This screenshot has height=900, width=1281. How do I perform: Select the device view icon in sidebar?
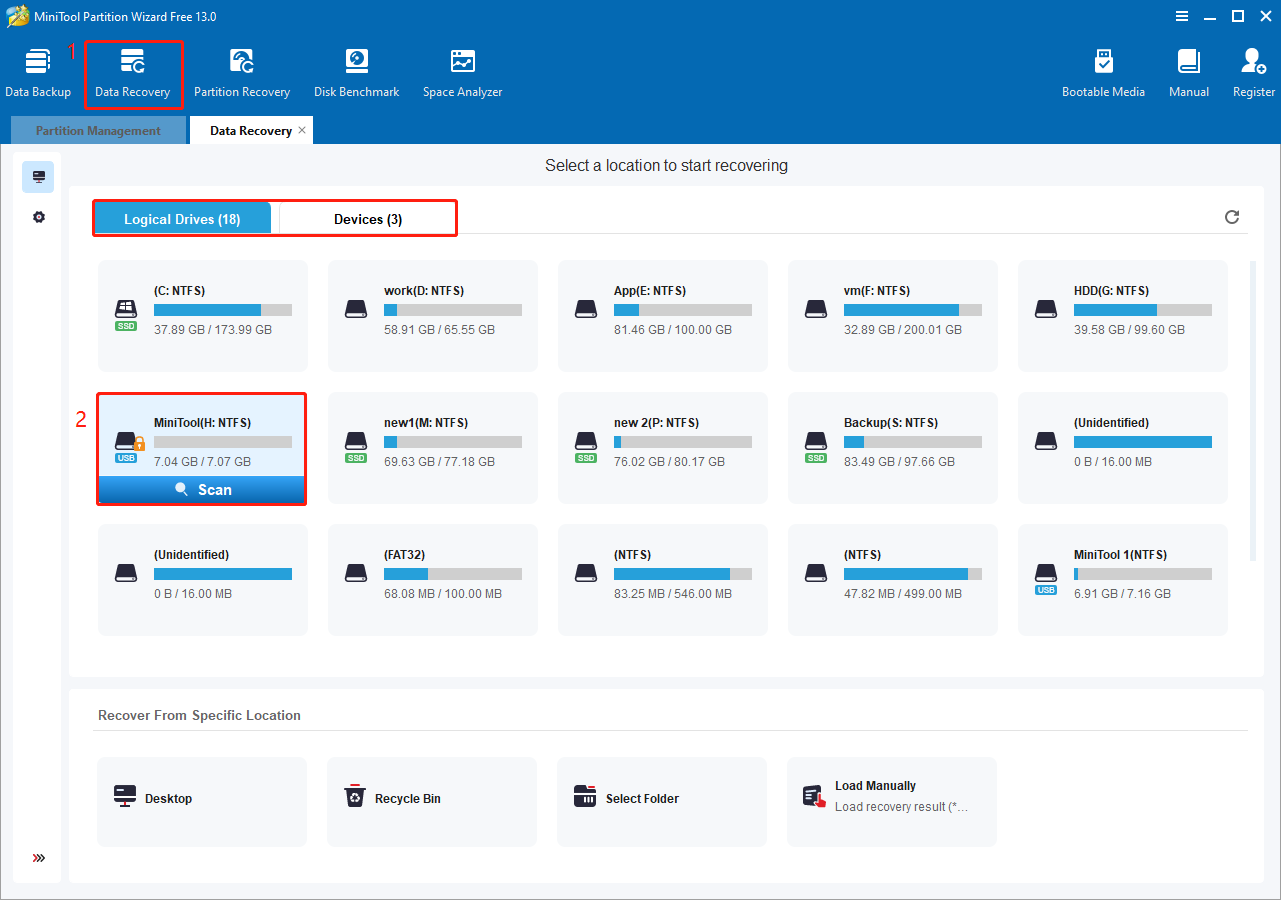pyautogui.click(x=38, y=176)
